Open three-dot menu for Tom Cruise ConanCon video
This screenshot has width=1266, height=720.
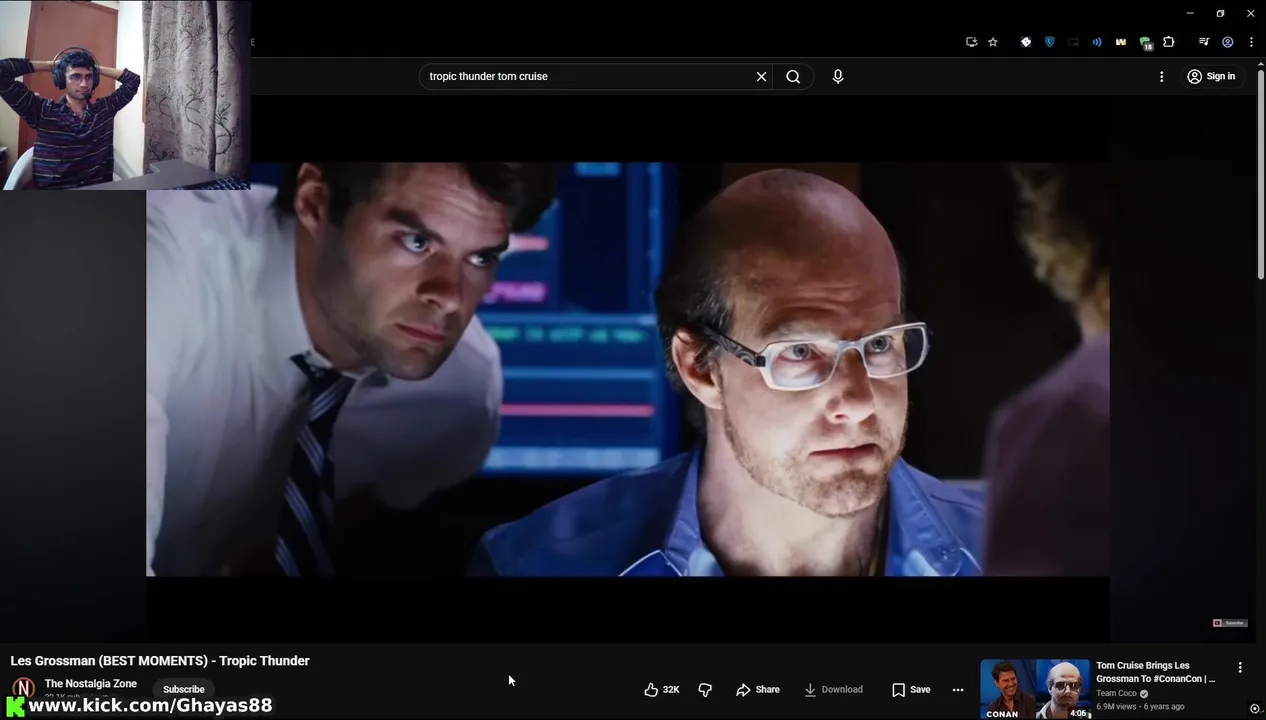1240,667
